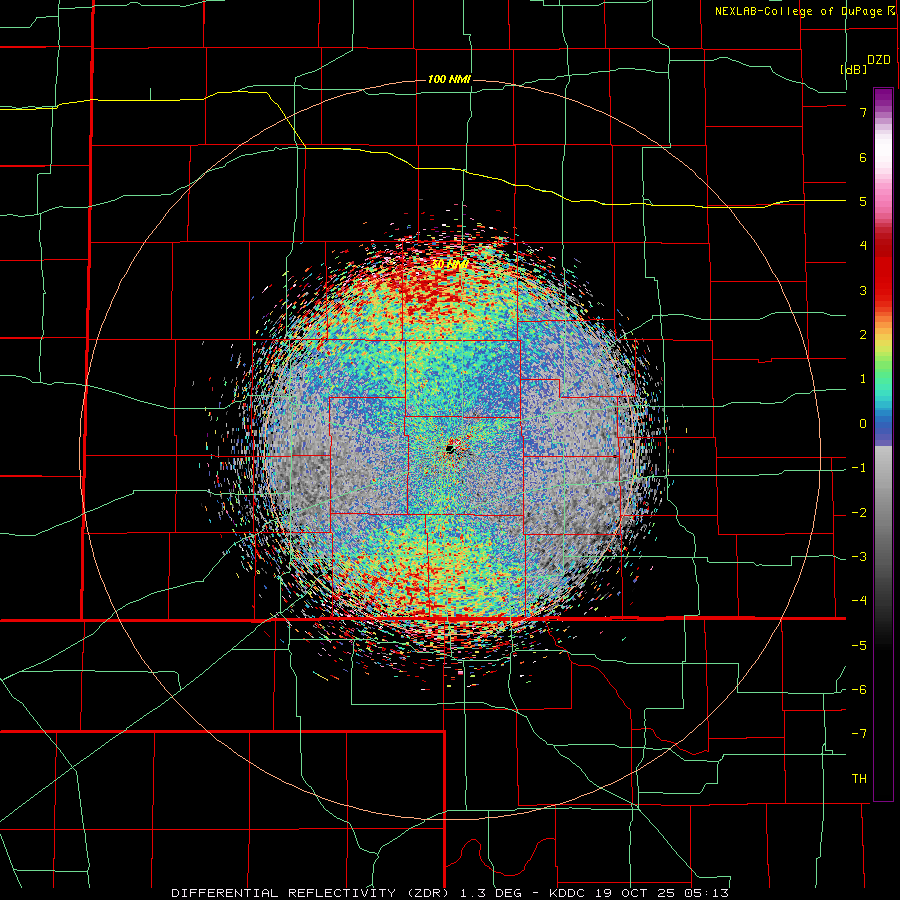Click the scale value -2
This screenshot has width=900, height=900.
point(859,513)
